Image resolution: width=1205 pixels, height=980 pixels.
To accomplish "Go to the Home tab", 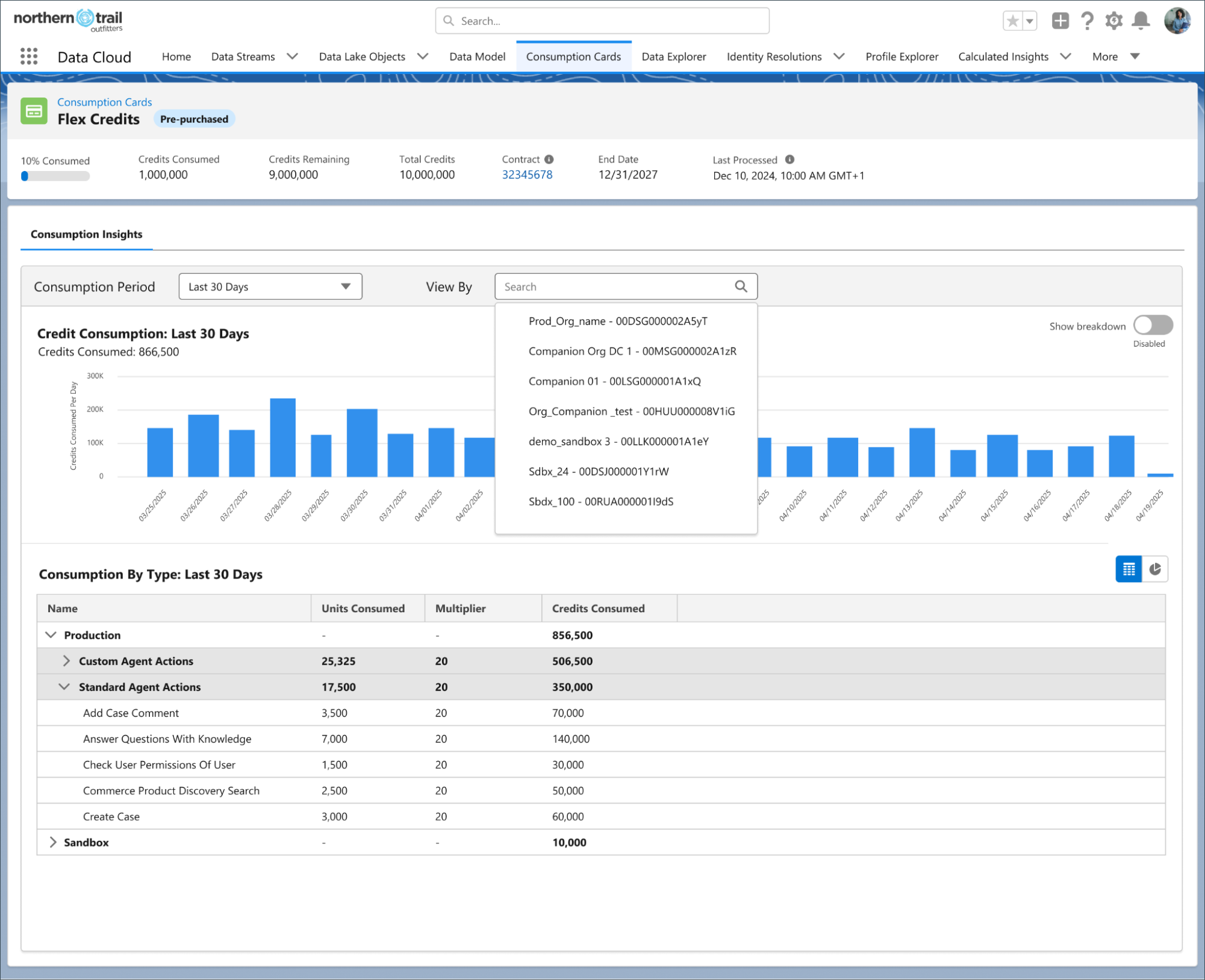I will point(176,57).
